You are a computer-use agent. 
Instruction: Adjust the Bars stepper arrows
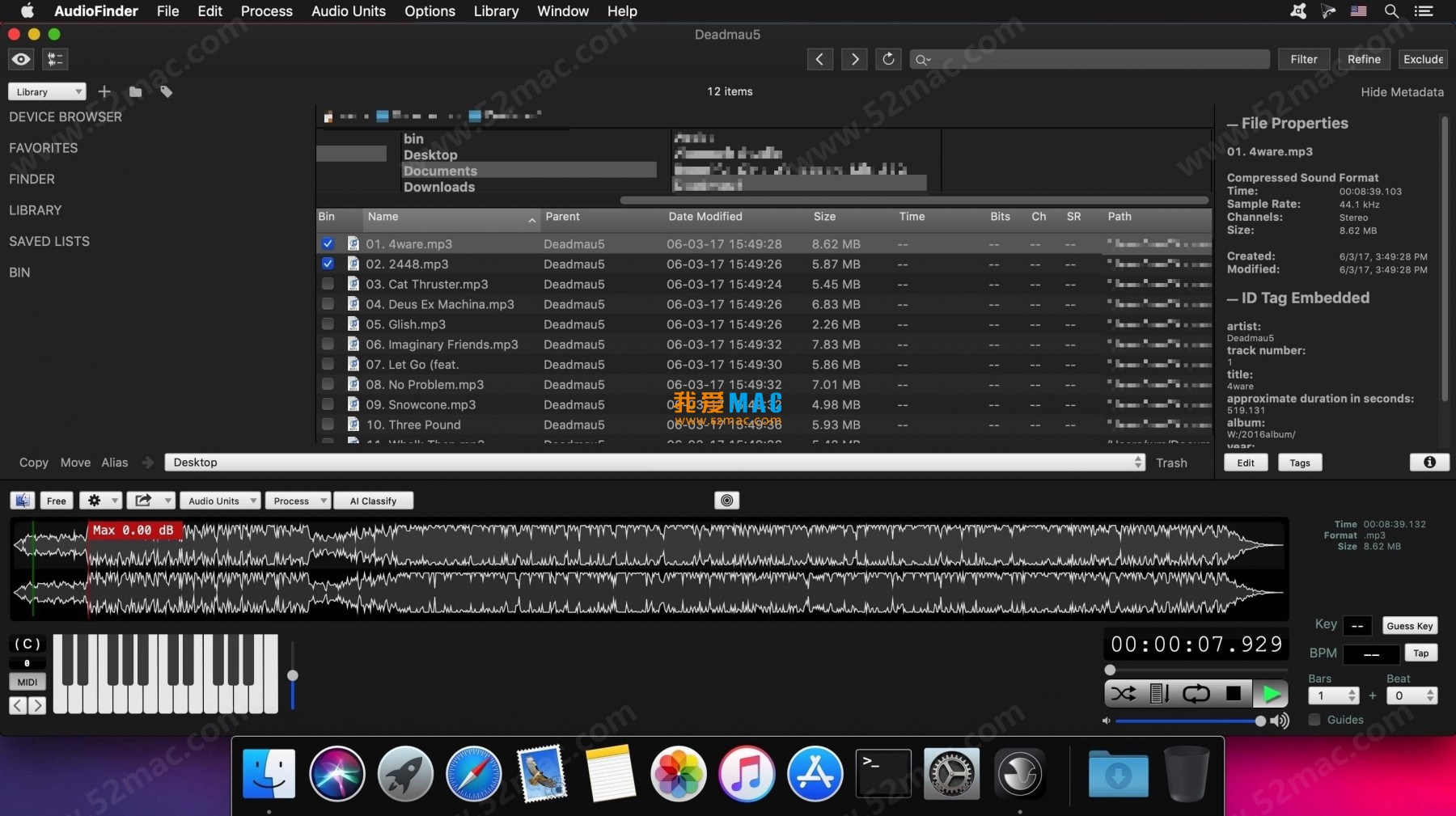tap(1352, 696)
